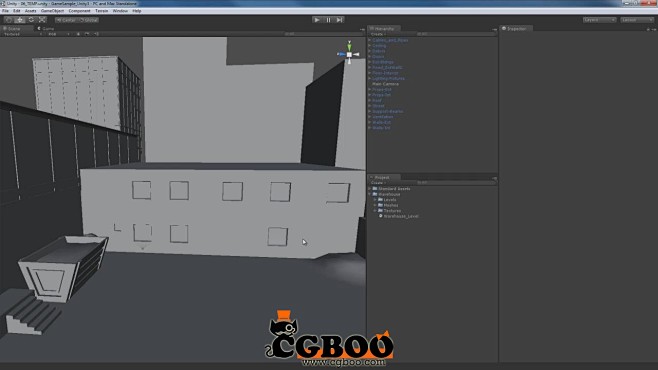Screen dimensions: 658x370
Task: Open the Layers dropdown
Action: pos(599,20)
